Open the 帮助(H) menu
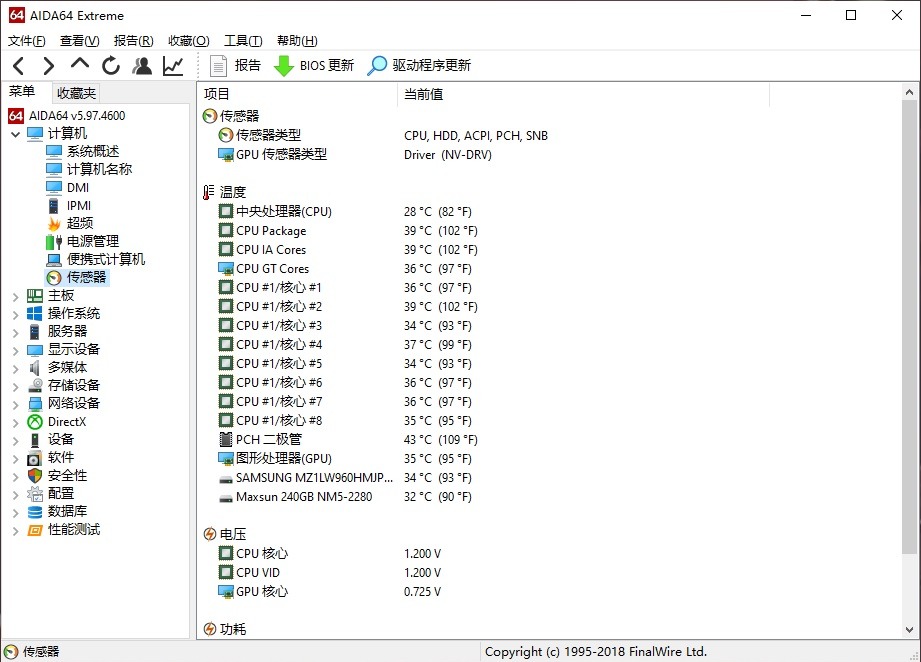The image size is (921, 662). tap(297, 41)
